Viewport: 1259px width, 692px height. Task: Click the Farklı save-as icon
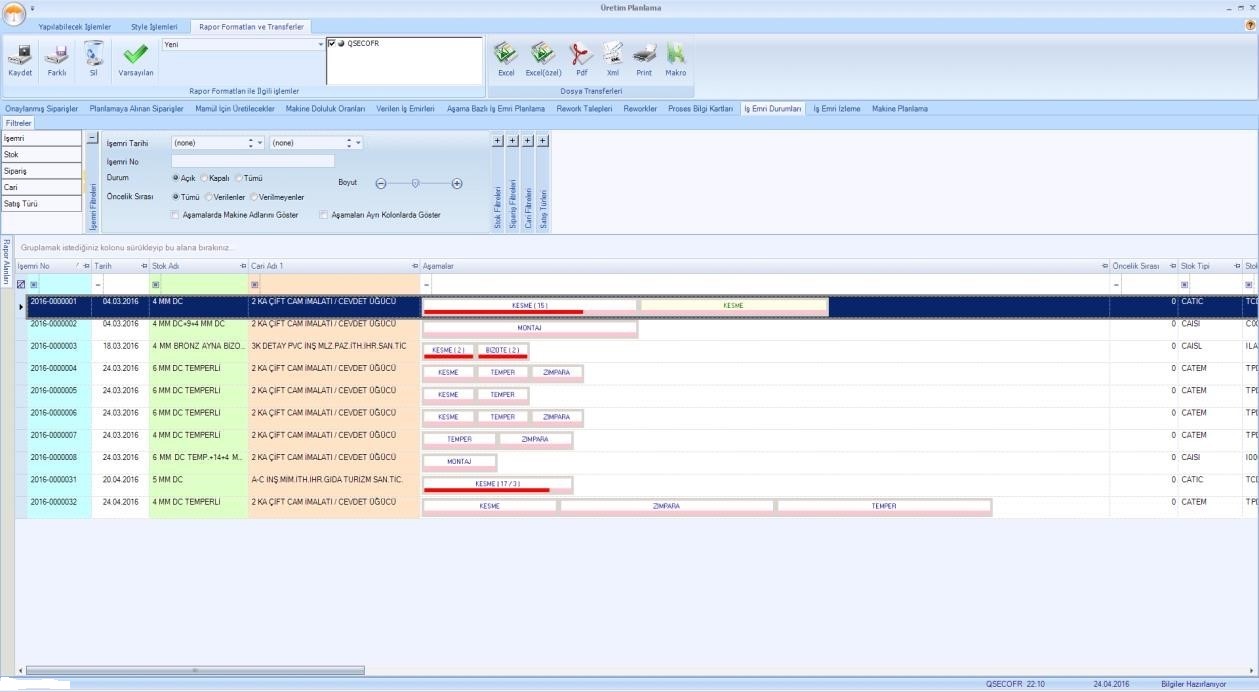coord(57,55)
